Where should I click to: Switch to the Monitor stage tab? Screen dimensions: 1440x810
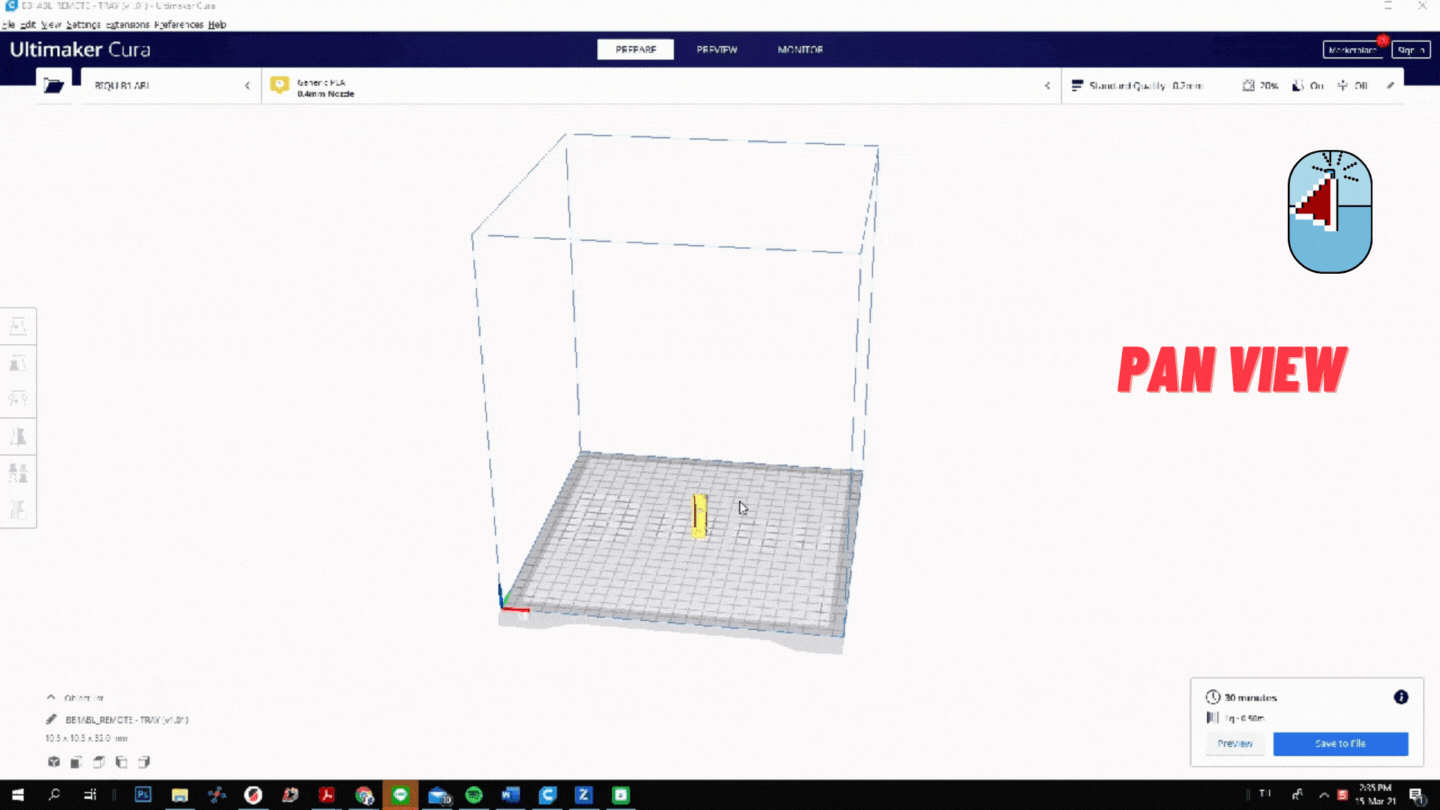coord(800,50)
